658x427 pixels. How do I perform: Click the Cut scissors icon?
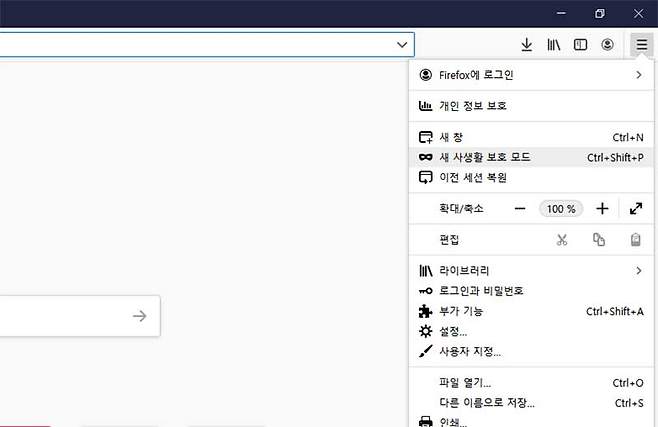click(x=562, y=240)
